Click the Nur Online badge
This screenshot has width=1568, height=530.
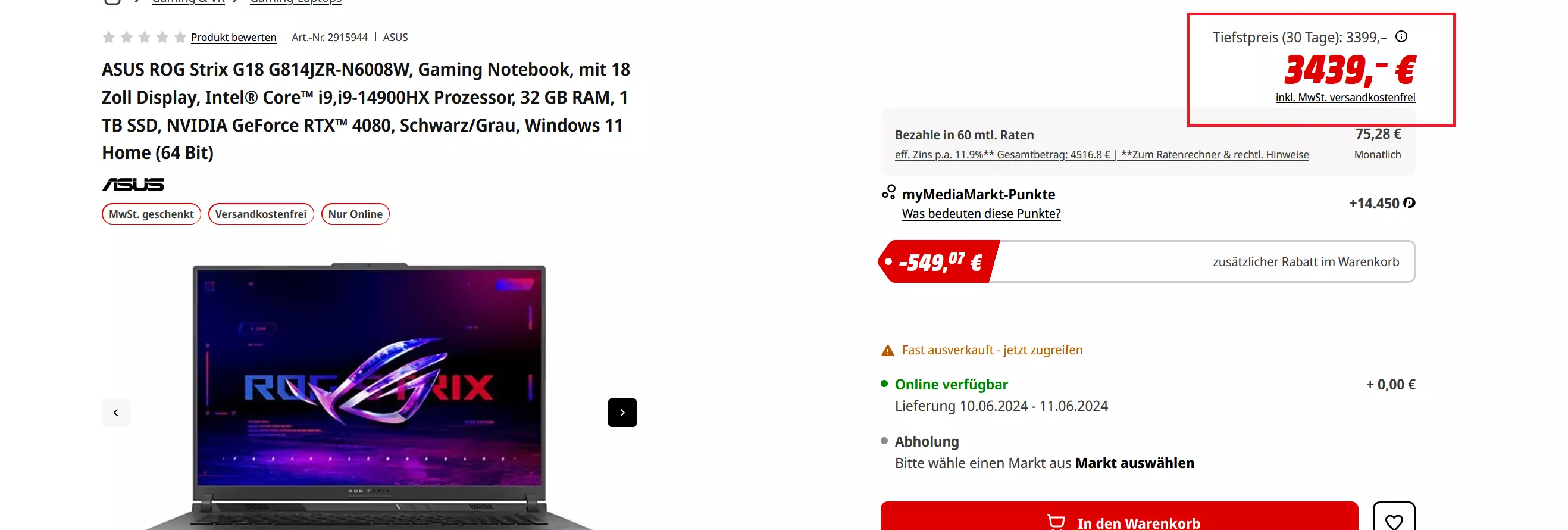coord(355,214)
